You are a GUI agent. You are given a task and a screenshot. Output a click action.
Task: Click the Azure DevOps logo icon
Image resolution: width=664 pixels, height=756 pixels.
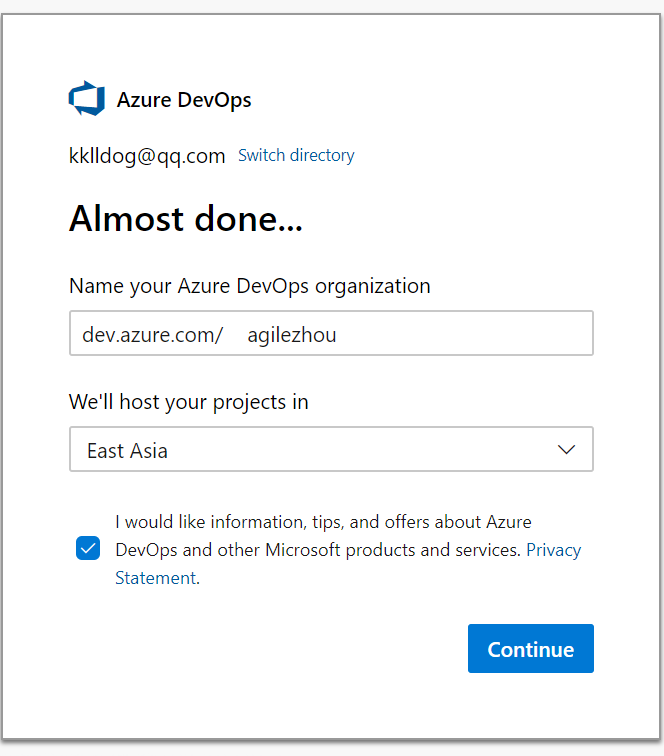(x=87, y=98)
